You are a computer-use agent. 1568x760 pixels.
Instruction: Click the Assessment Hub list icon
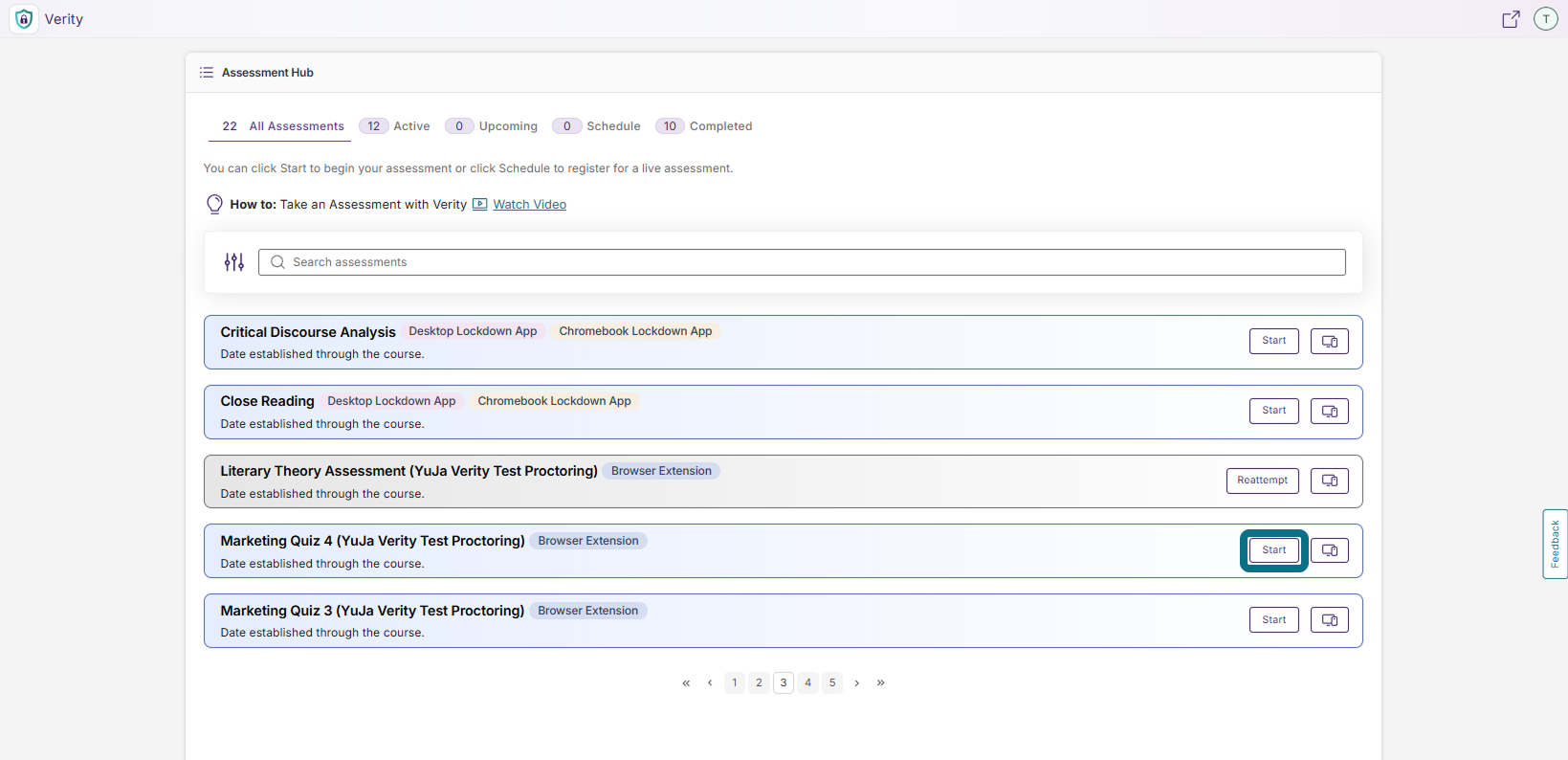point(207,73)
